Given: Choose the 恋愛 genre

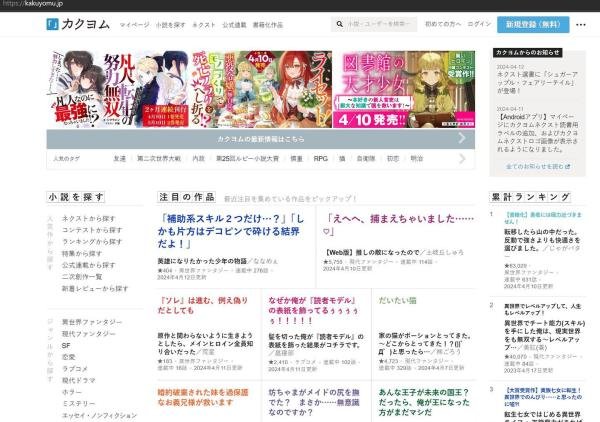Looking at the screenshot, I should 68,357.
